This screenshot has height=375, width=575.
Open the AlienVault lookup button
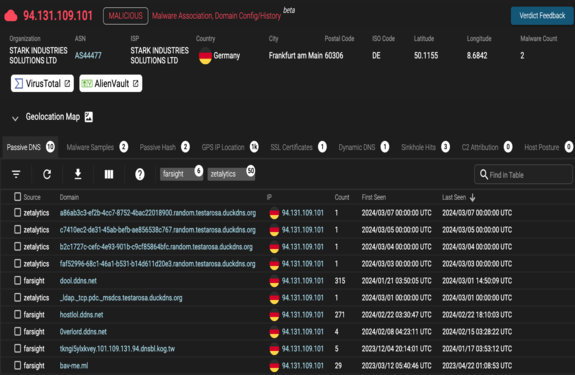pyautogui.click(x=111, y=84)
